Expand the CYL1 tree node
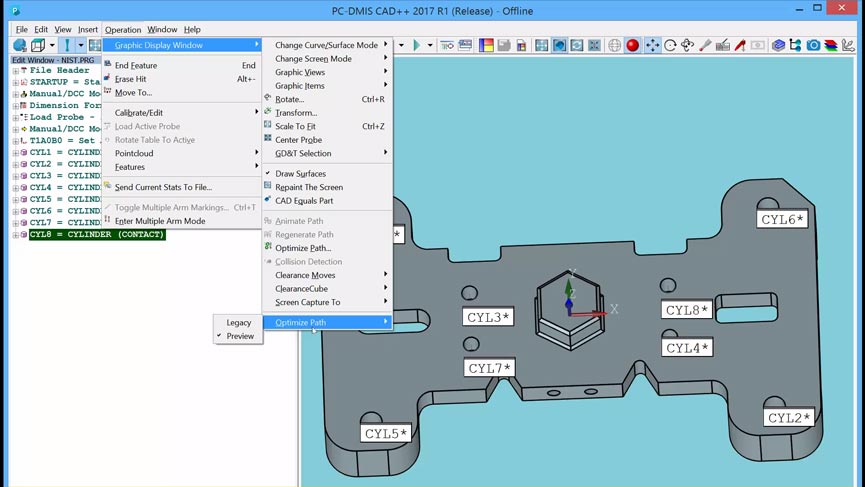Image resolution: width=865 pixels, height=487 pixels. (x=15, y=153)
